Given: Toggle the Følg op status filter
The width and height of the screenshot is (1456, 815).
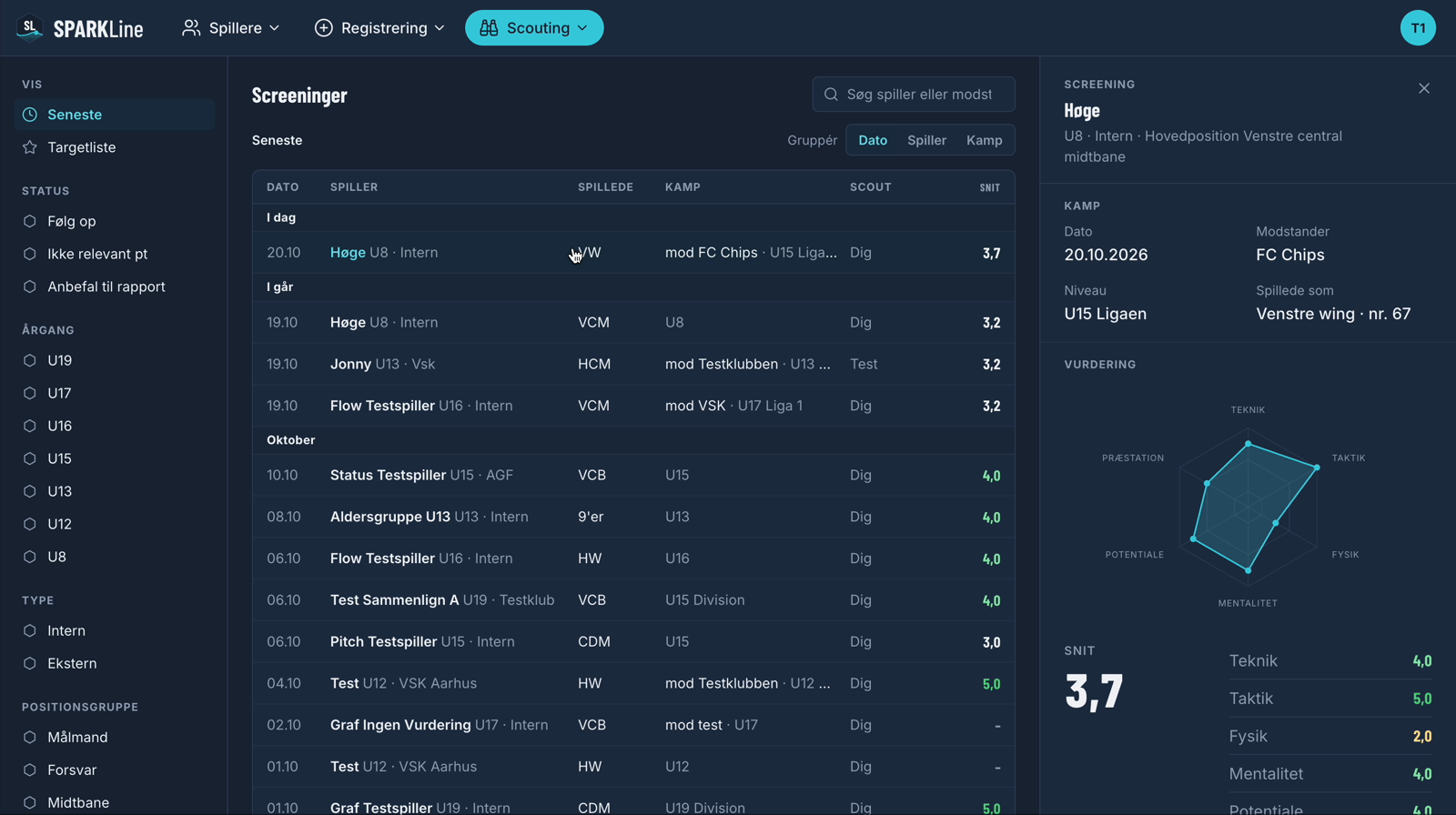Looking at the screenshot, I should click(x=115, y=221).
